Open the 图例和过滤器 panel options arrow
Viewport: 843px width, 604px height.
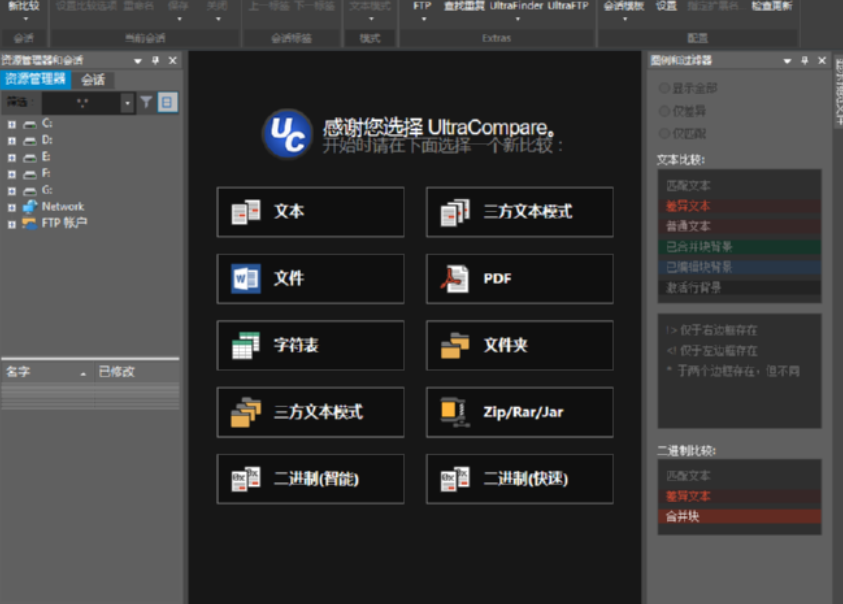pyautogui.click(x=787, y=61)
